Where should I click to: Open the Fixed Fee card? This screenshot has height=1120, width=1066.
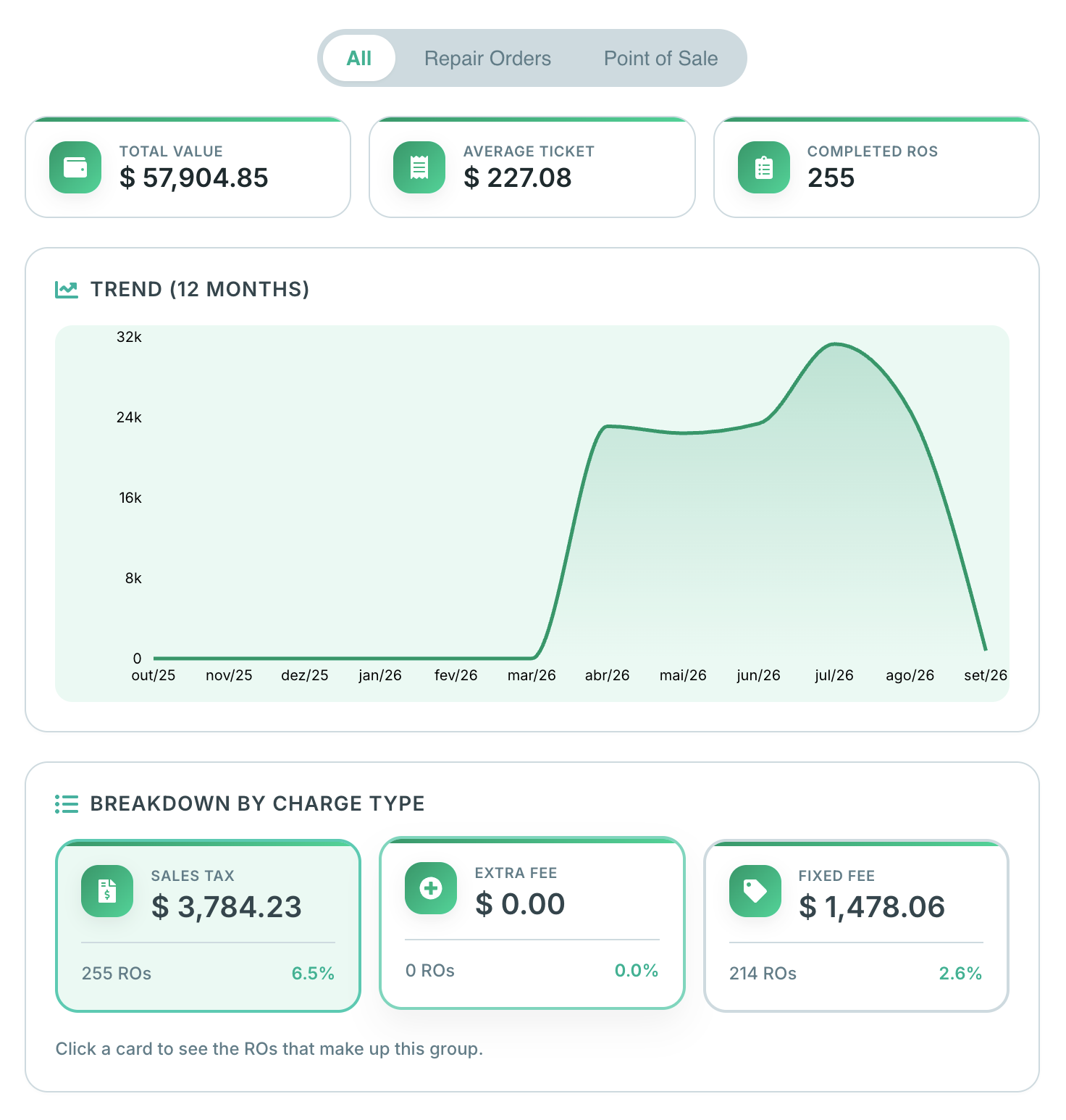tap(856, 926)
